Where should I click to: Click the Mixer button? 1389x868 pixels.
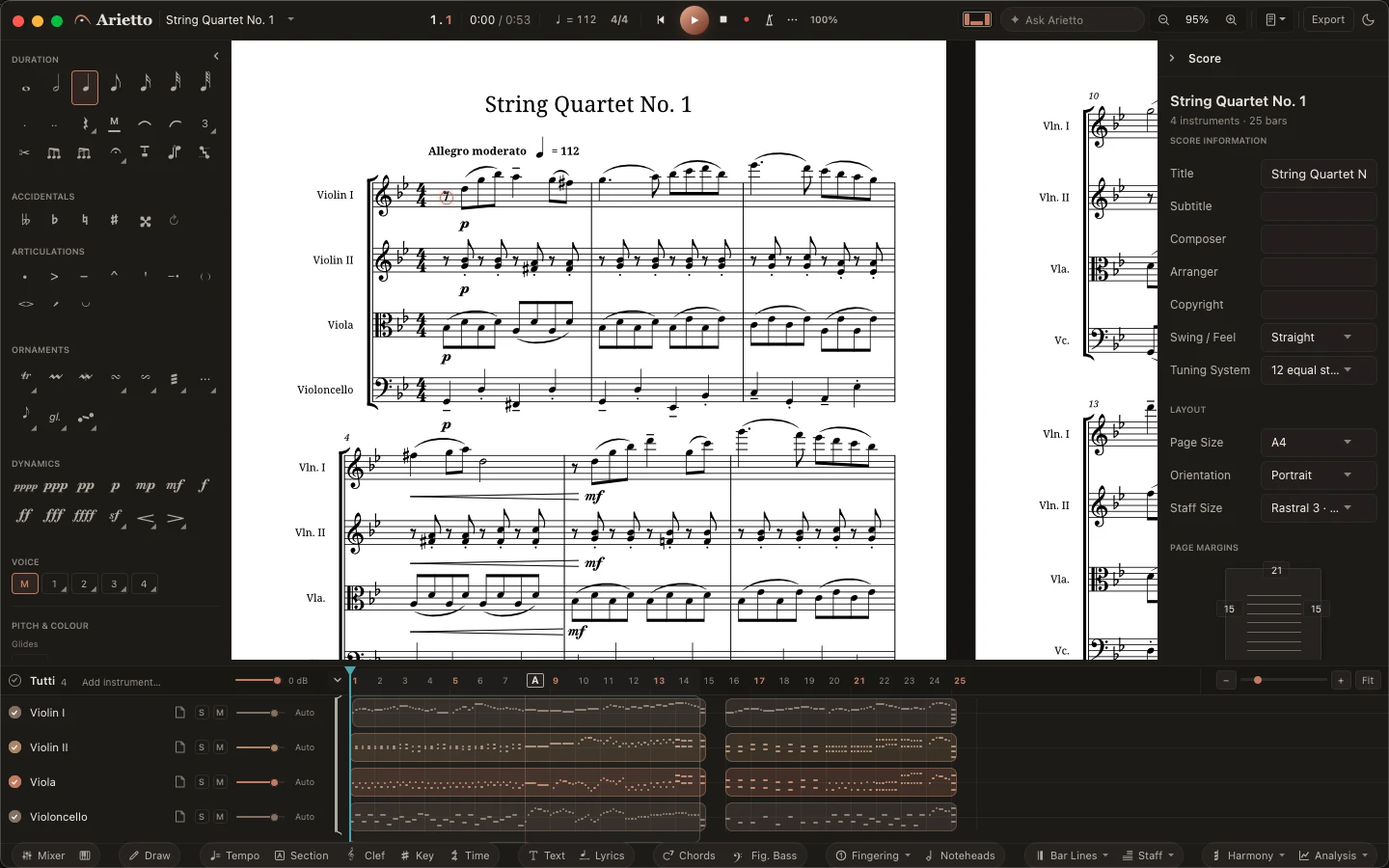(x=43, y=855)
